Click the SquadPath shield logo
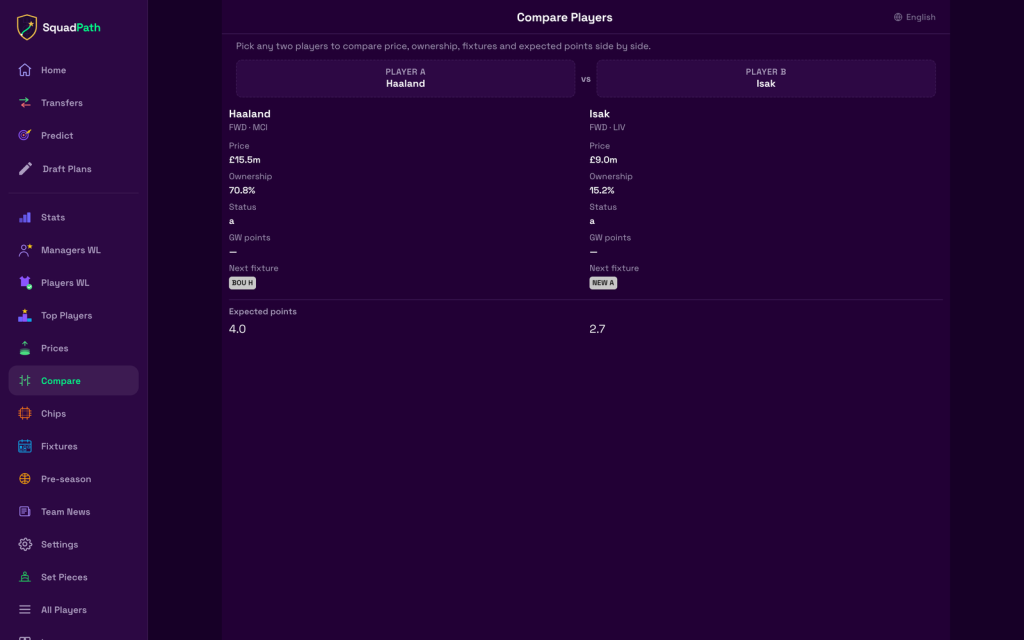The image size is (1024, 640). (x=27, y=27)
